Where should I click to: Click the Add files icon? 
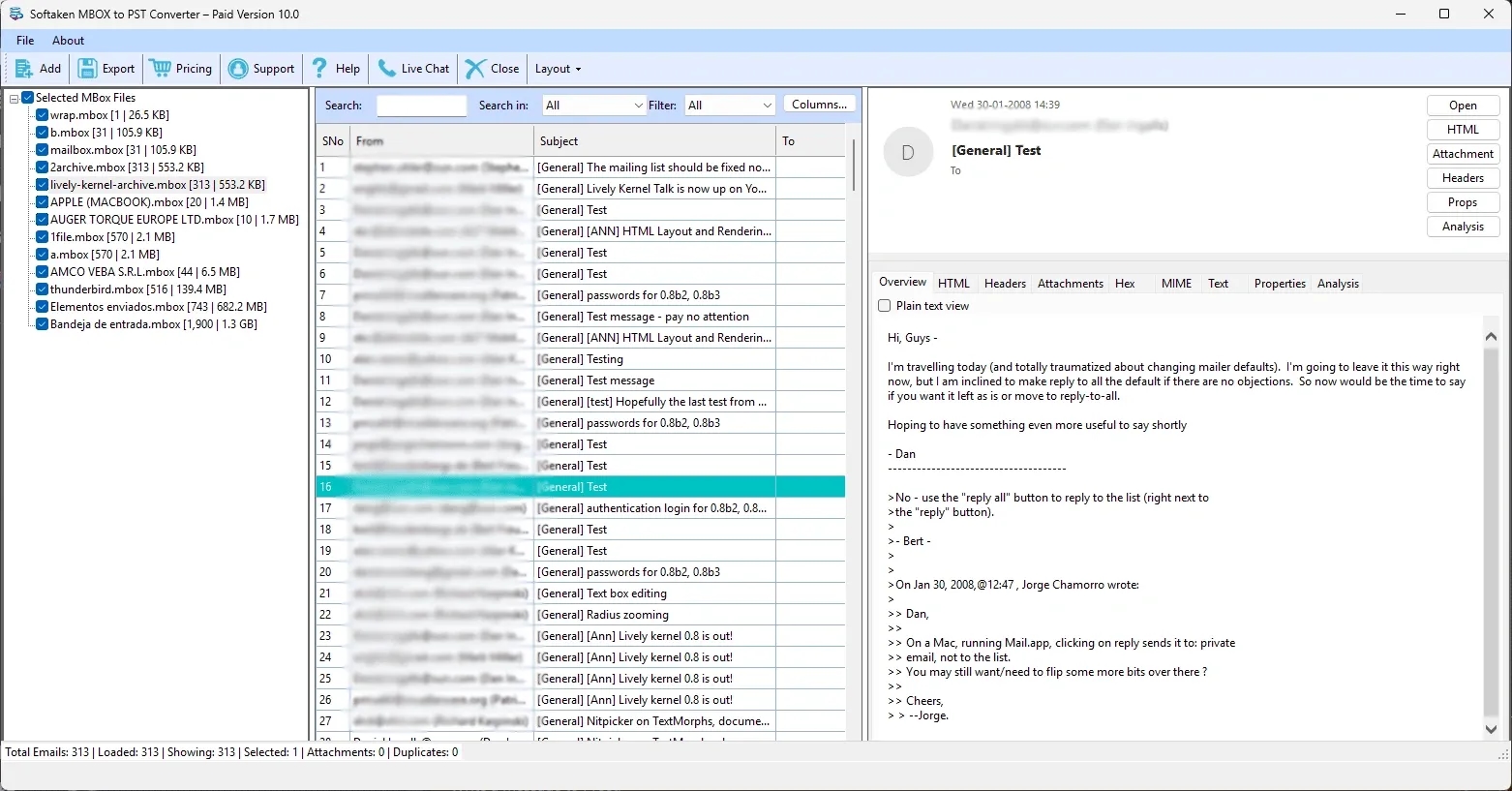(x=24, y=69)
